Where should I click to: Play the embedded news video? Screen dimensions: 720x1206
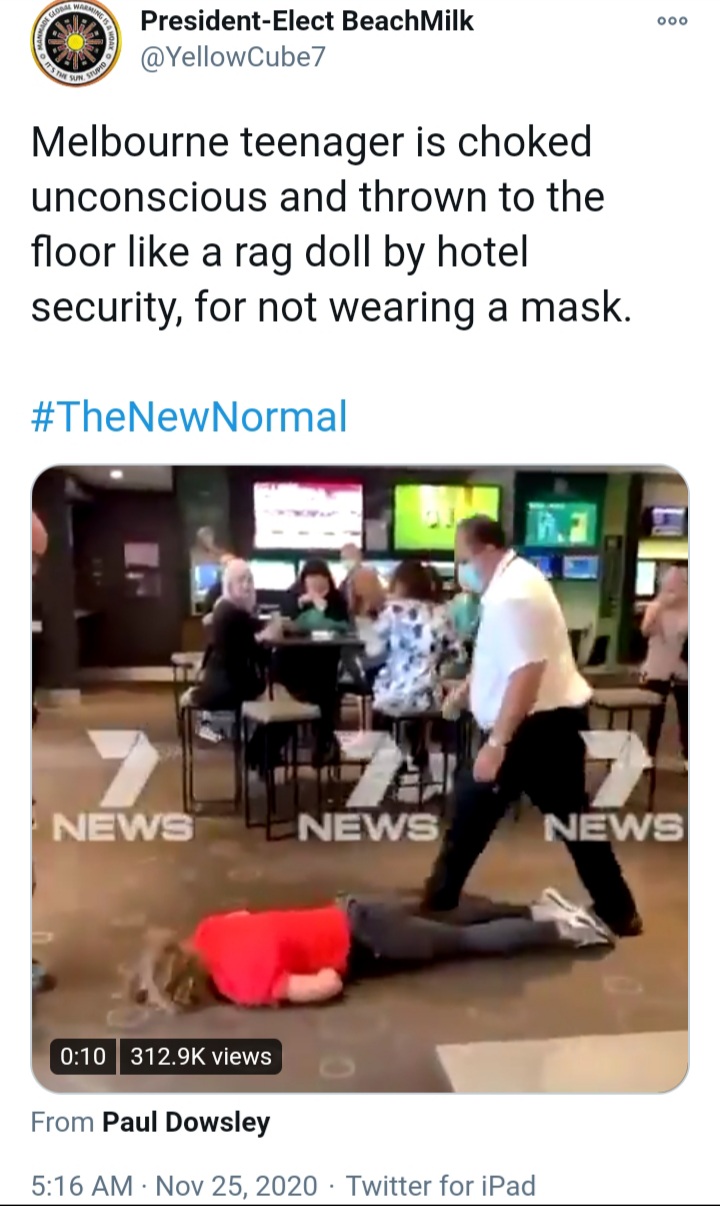pyautogui.click(x=360, y=780)
